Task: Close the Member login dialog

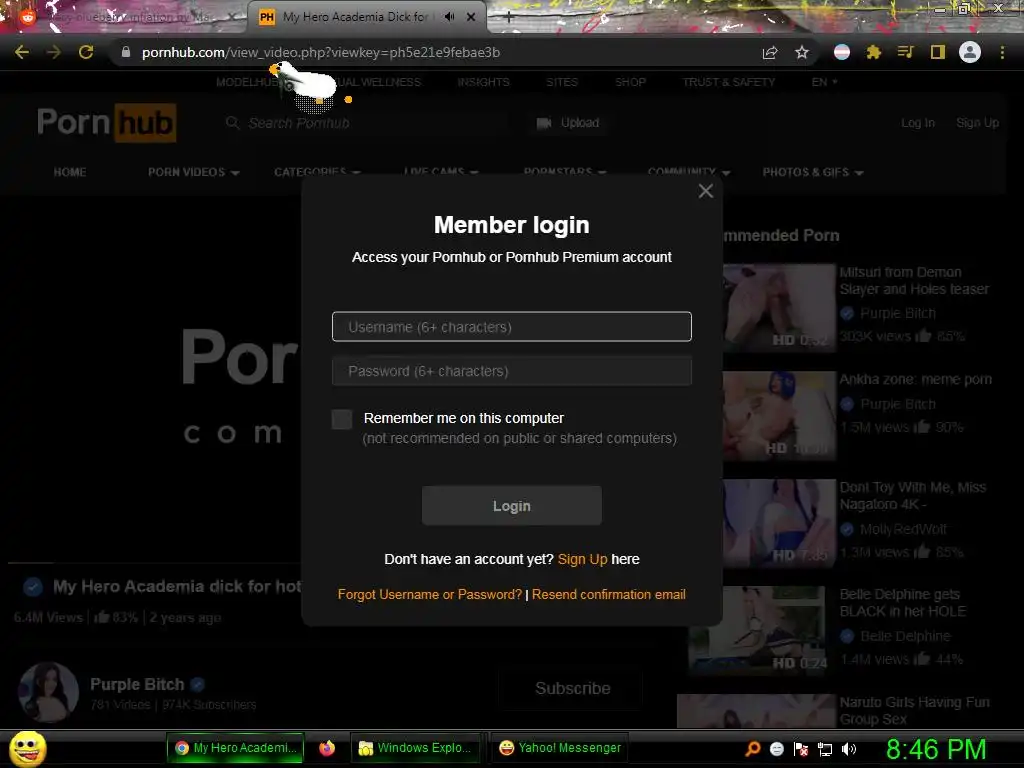Action: pos(705,191)
